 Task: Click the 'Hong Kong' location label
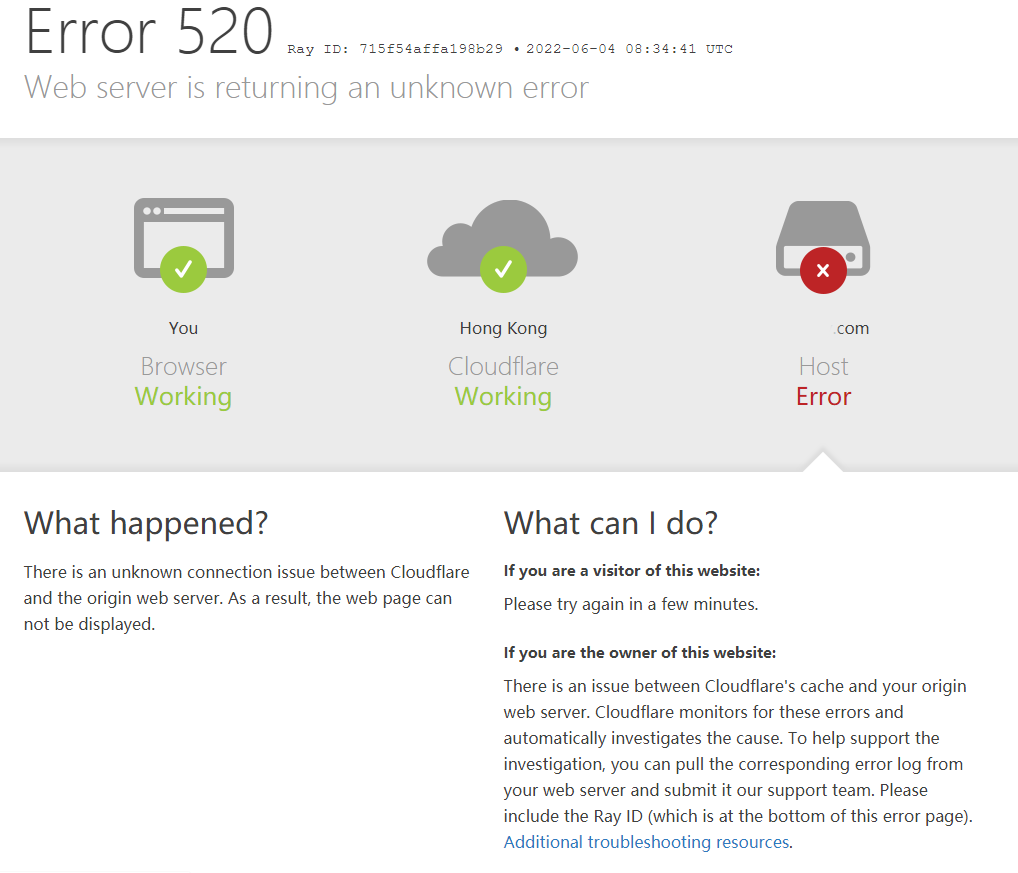[x=503, y=328]
